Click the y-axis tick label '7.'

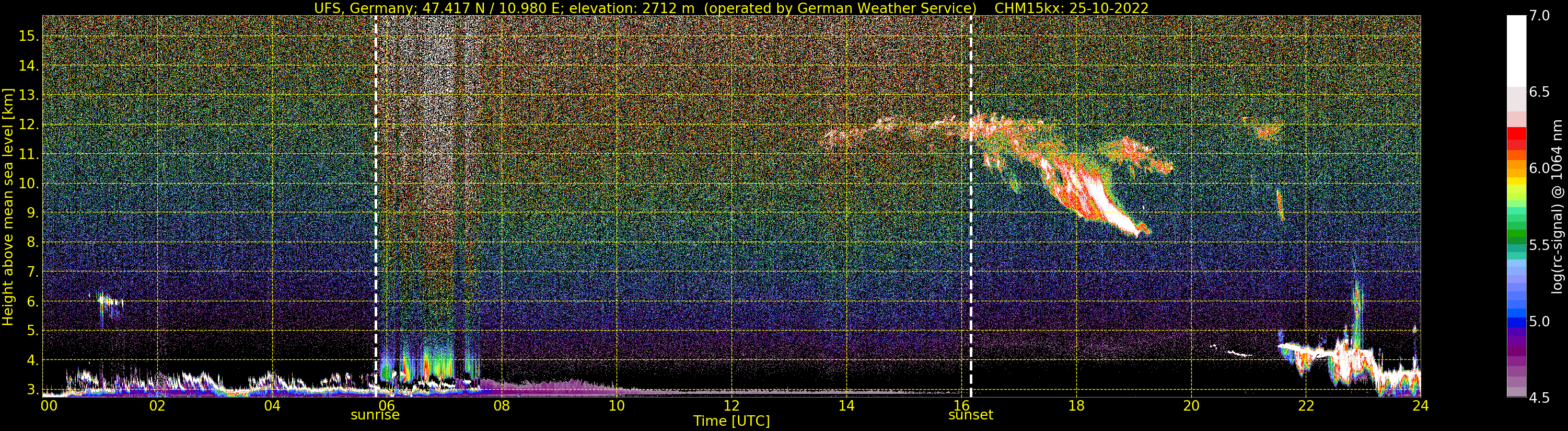32,272
